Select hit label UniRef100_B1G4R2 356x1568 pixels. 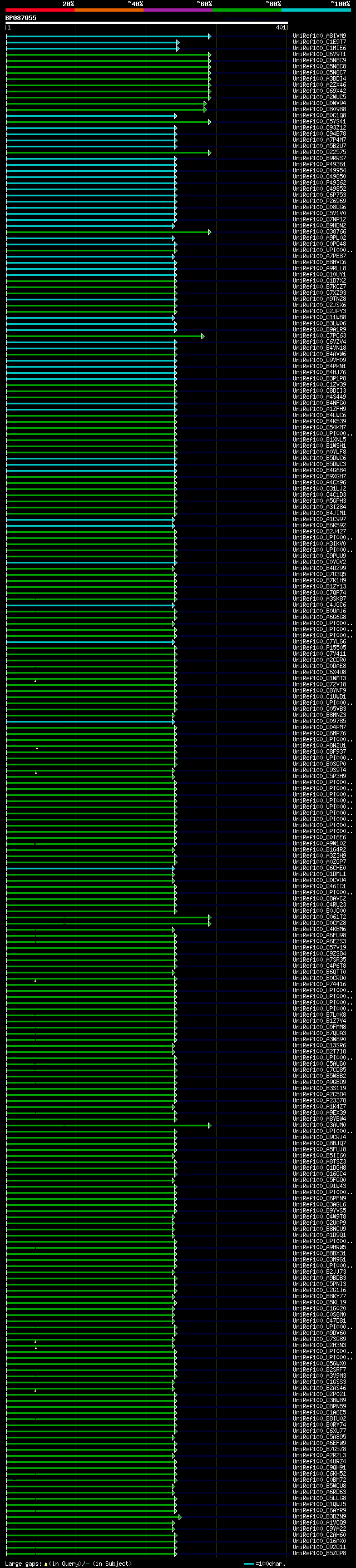319,850
